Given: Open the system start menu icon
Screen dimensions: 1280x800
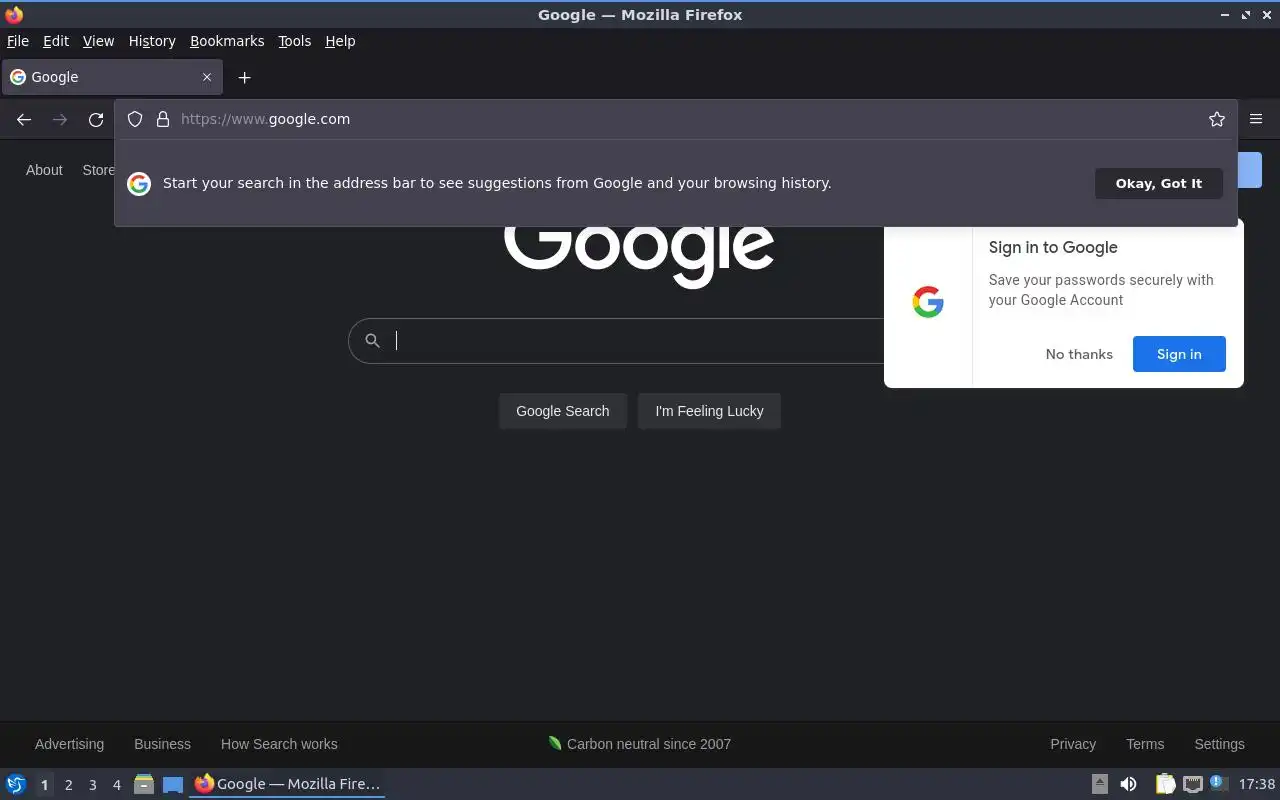Looking at the screenshot, I should [16, 784].
